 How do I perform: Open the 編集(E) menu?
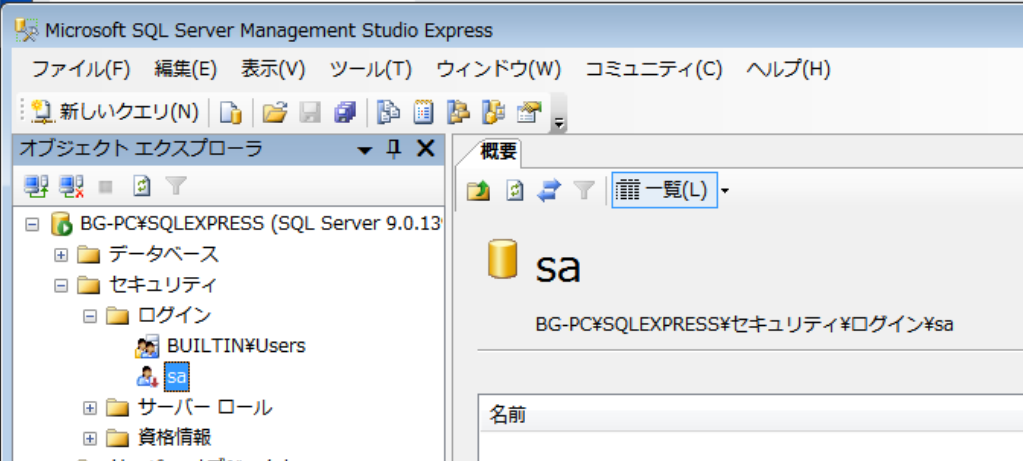pos(185,68)
